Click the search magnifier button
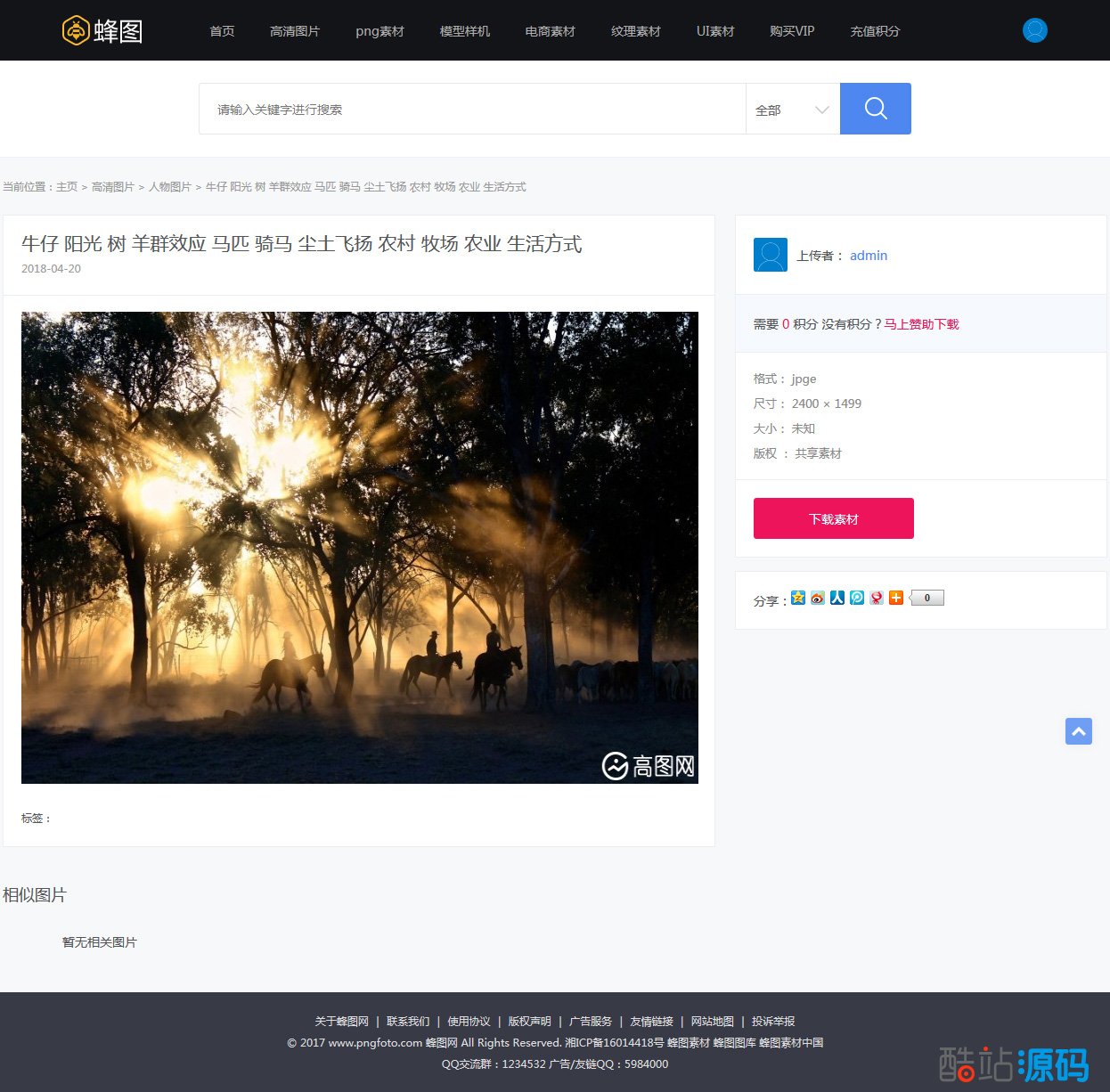The width and height of the screenshot is (1110, 1092). (875, 109)
